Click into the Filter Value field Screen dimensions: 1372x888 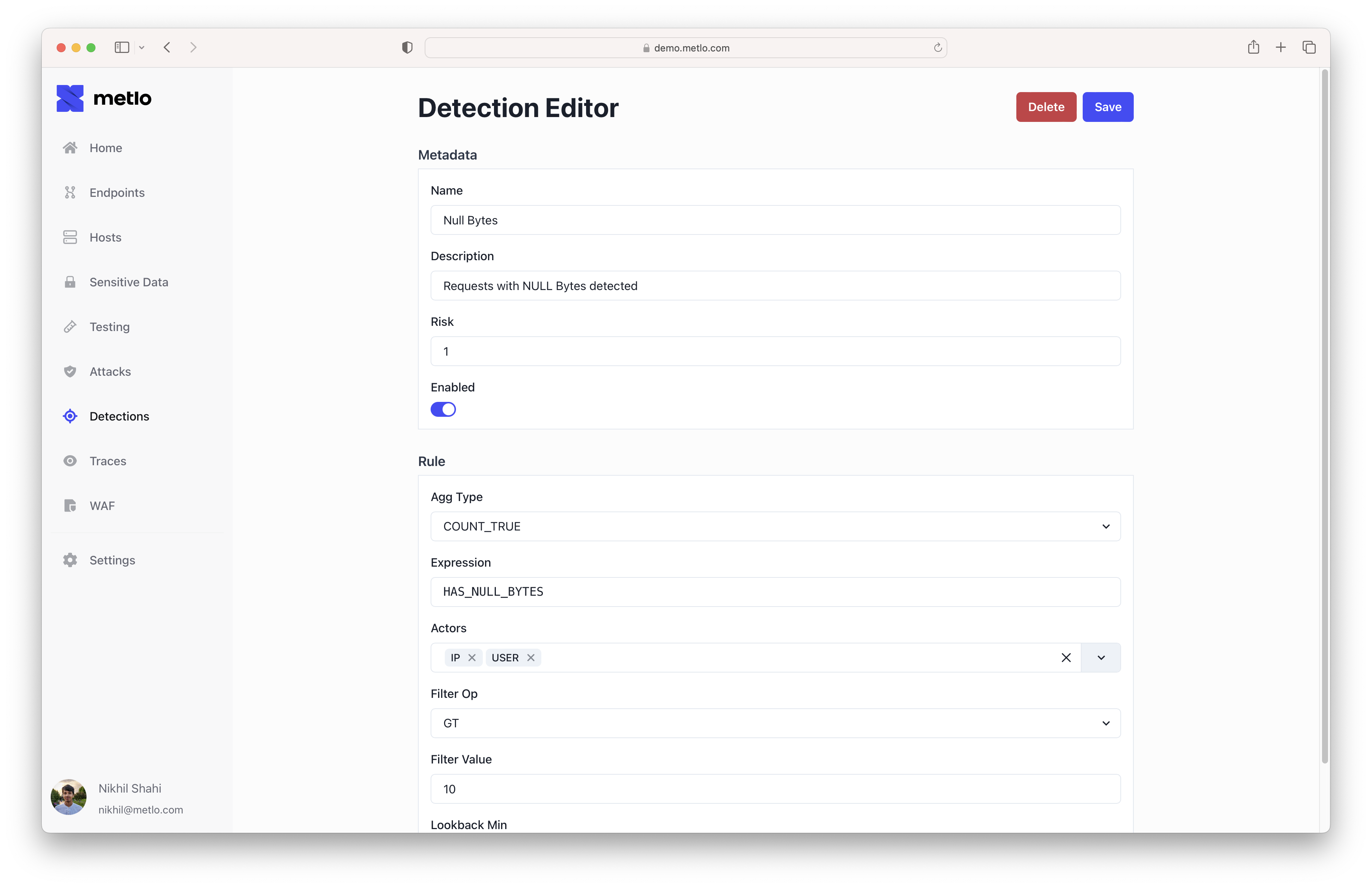[x=775, y=789]
